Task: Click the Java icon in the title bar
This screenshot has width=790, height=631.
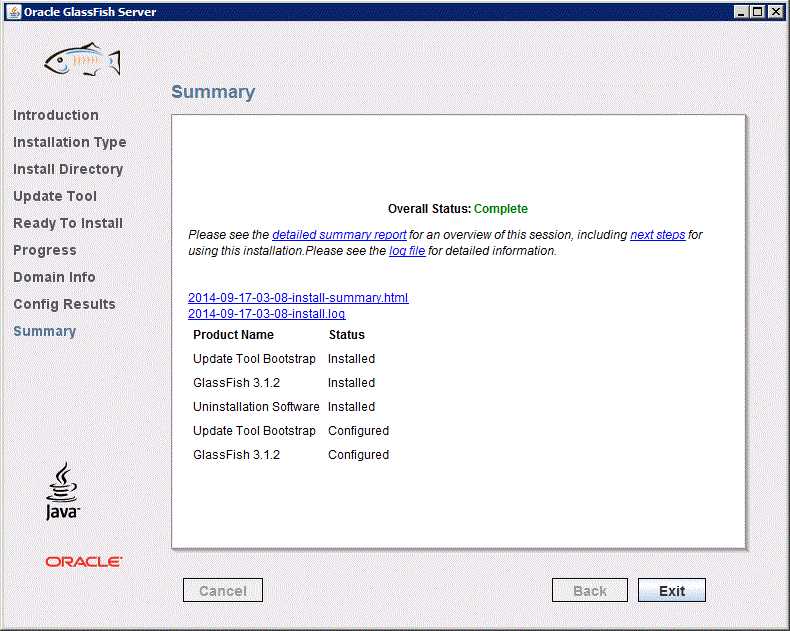Action: point(14,12)
